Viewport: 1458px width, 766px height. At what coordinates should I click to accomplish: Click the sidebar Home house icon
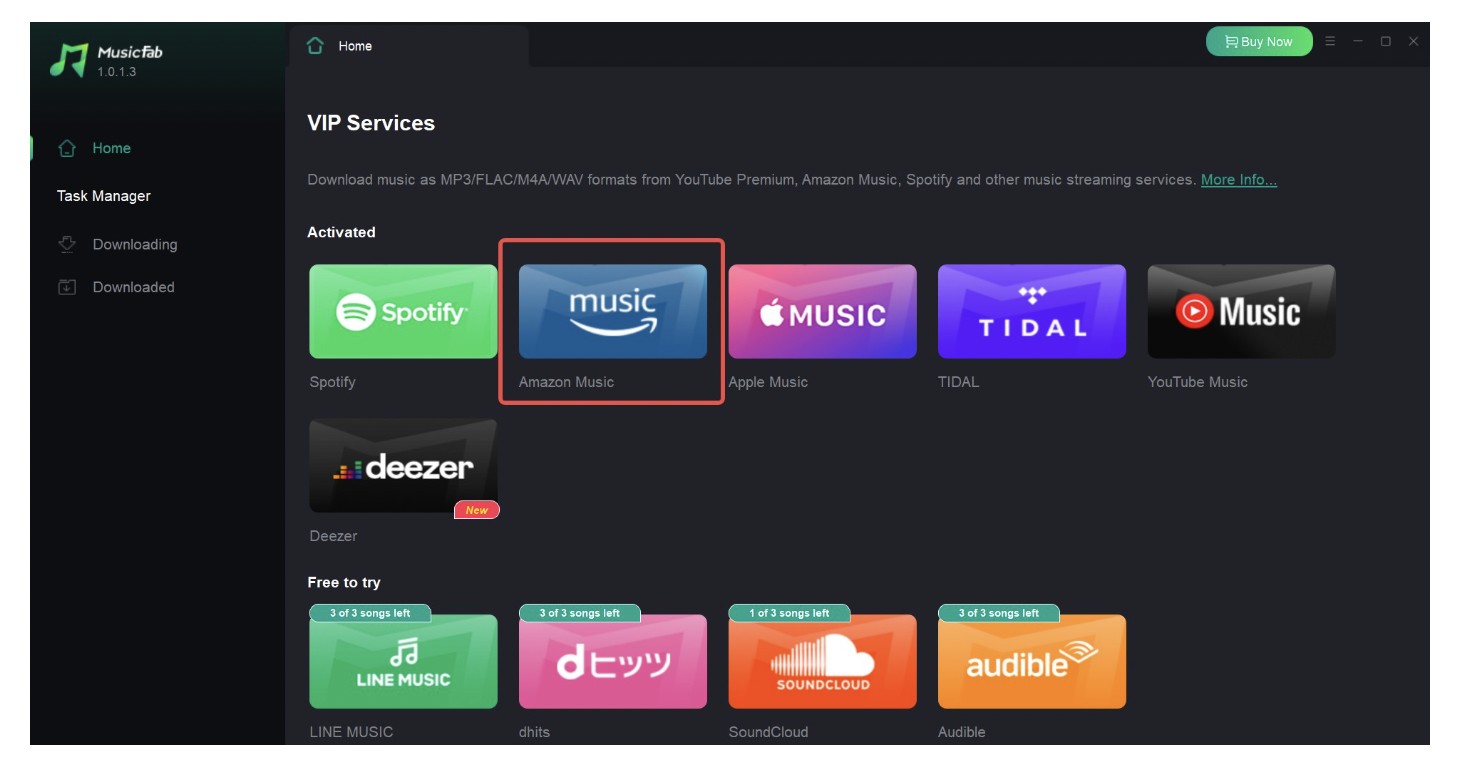tap(67, 148)
